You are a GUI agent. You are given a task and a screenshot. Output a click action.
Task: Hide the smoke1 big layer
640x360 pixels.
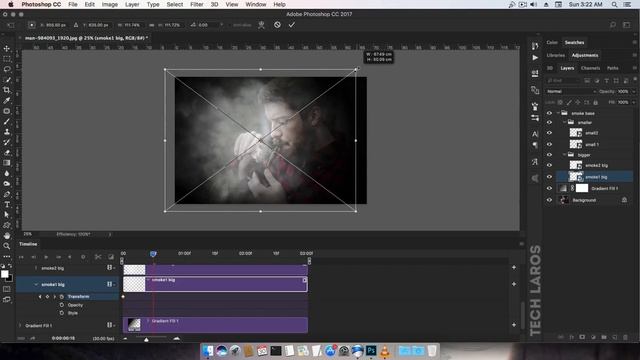click(549, 177)
